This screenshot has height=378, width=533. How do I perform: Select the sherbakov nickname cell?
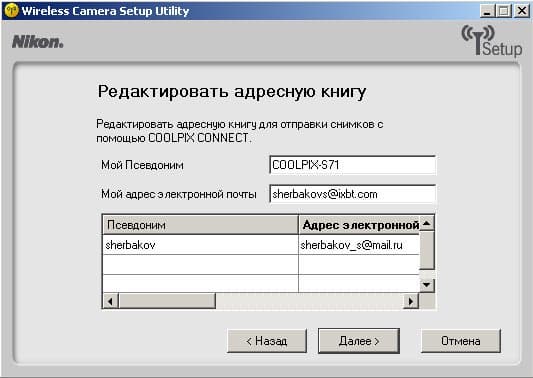200,245
